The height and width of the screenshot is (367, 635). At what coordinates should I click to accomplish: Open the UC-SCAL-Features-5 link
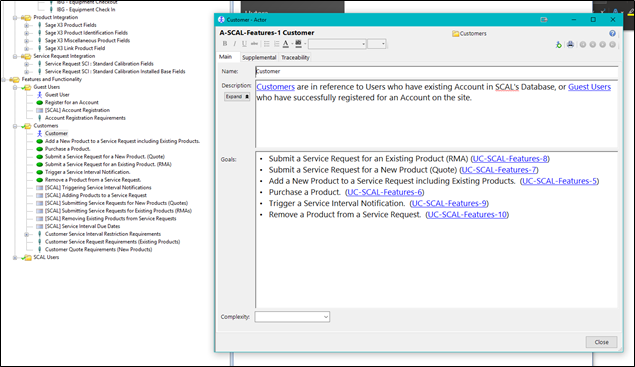[559, 181]
